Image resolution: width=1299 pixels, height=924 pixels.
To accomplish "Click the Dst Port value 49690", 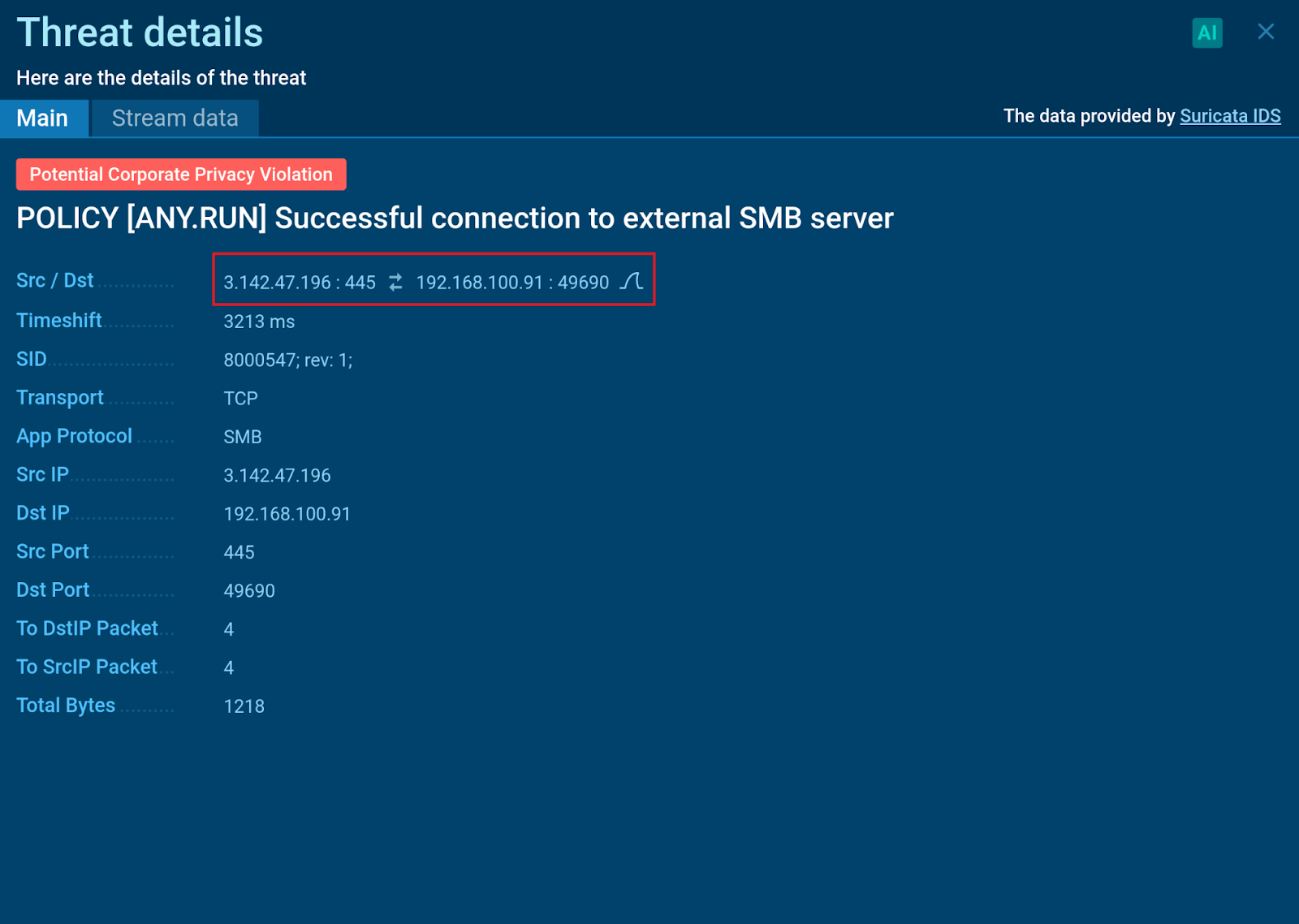I will pyautogui.click(x=248, y=591).
